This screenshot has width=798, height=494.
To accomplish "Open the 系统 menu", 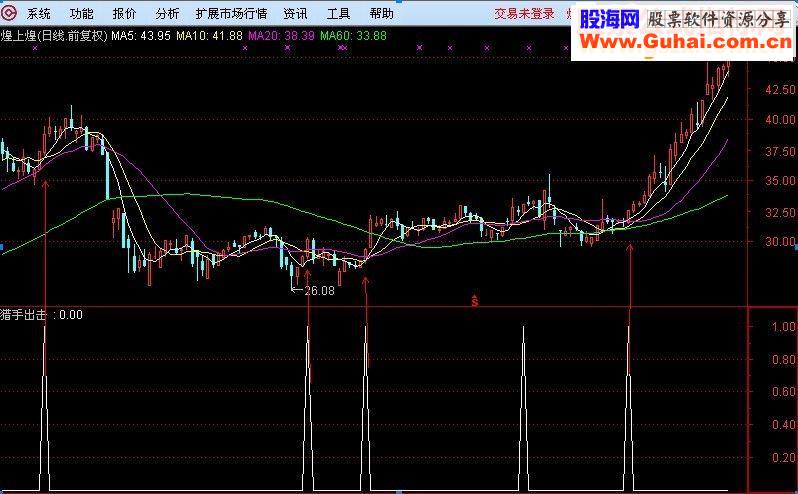I will click(39, 14).
